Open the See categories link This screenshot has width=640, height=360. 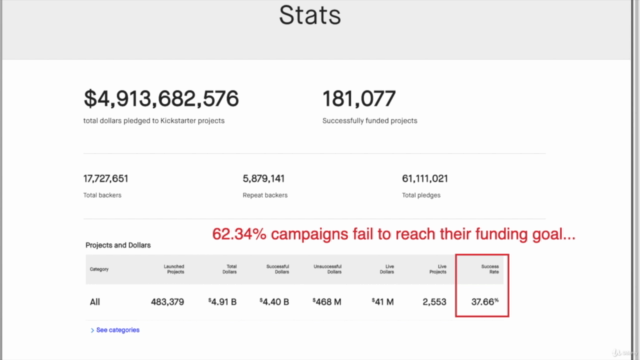(118, 330)
